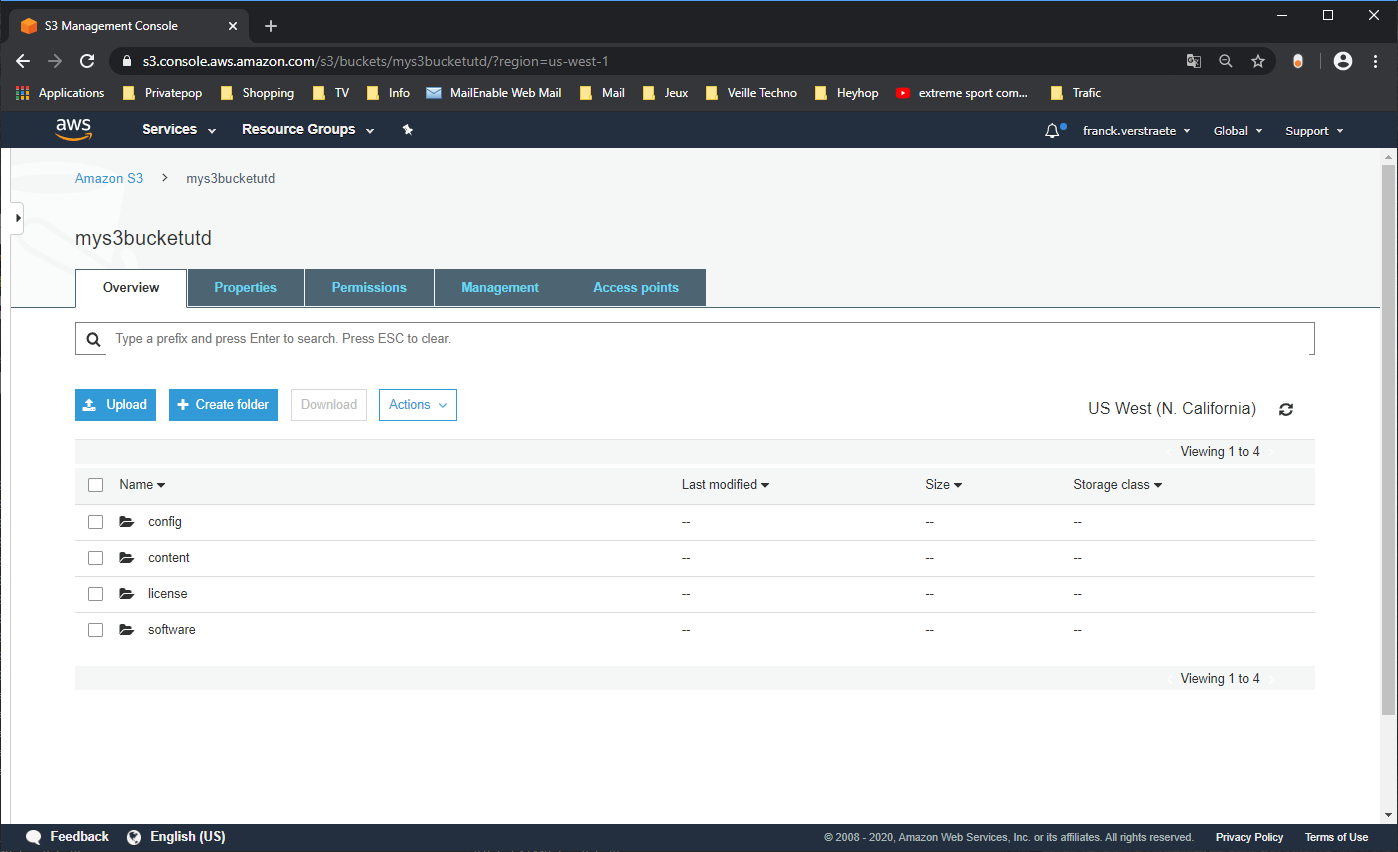The height and width of the screenshot is (852, 1398).
Task: Open the Applications bookmarks shortcut
Action: point(60,93)
